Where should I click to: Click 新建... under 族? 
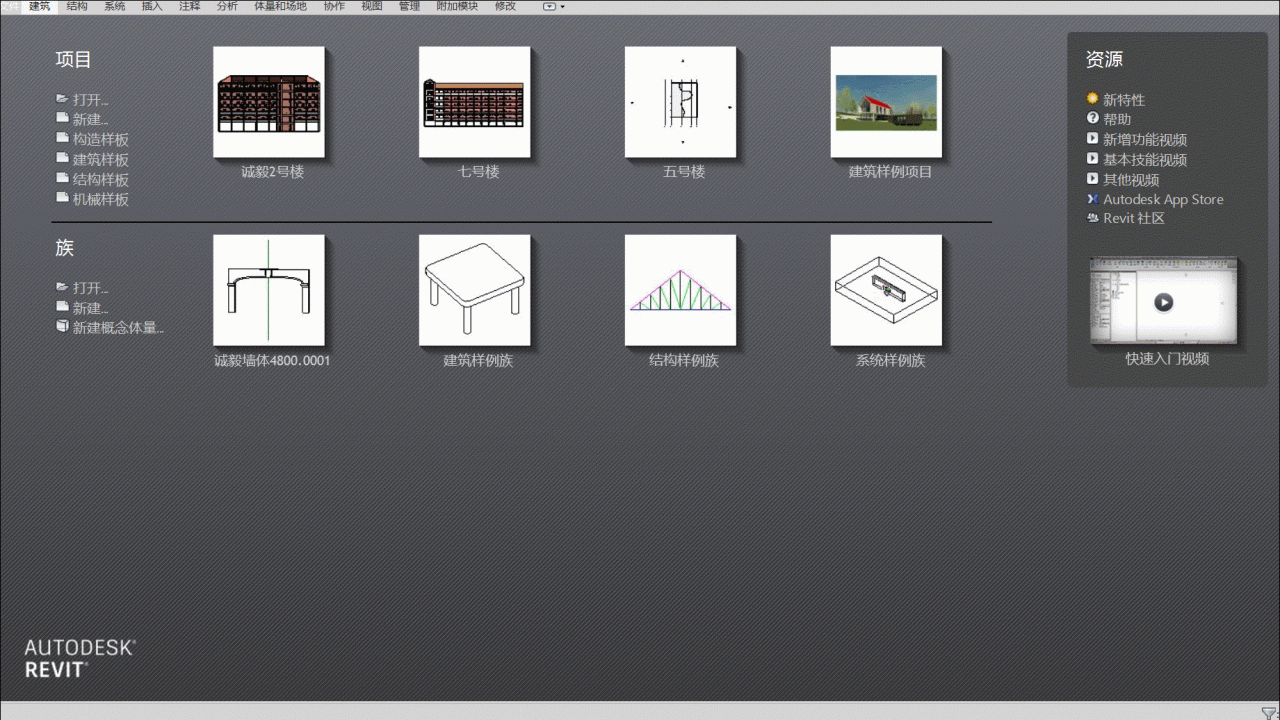[91, 308]
